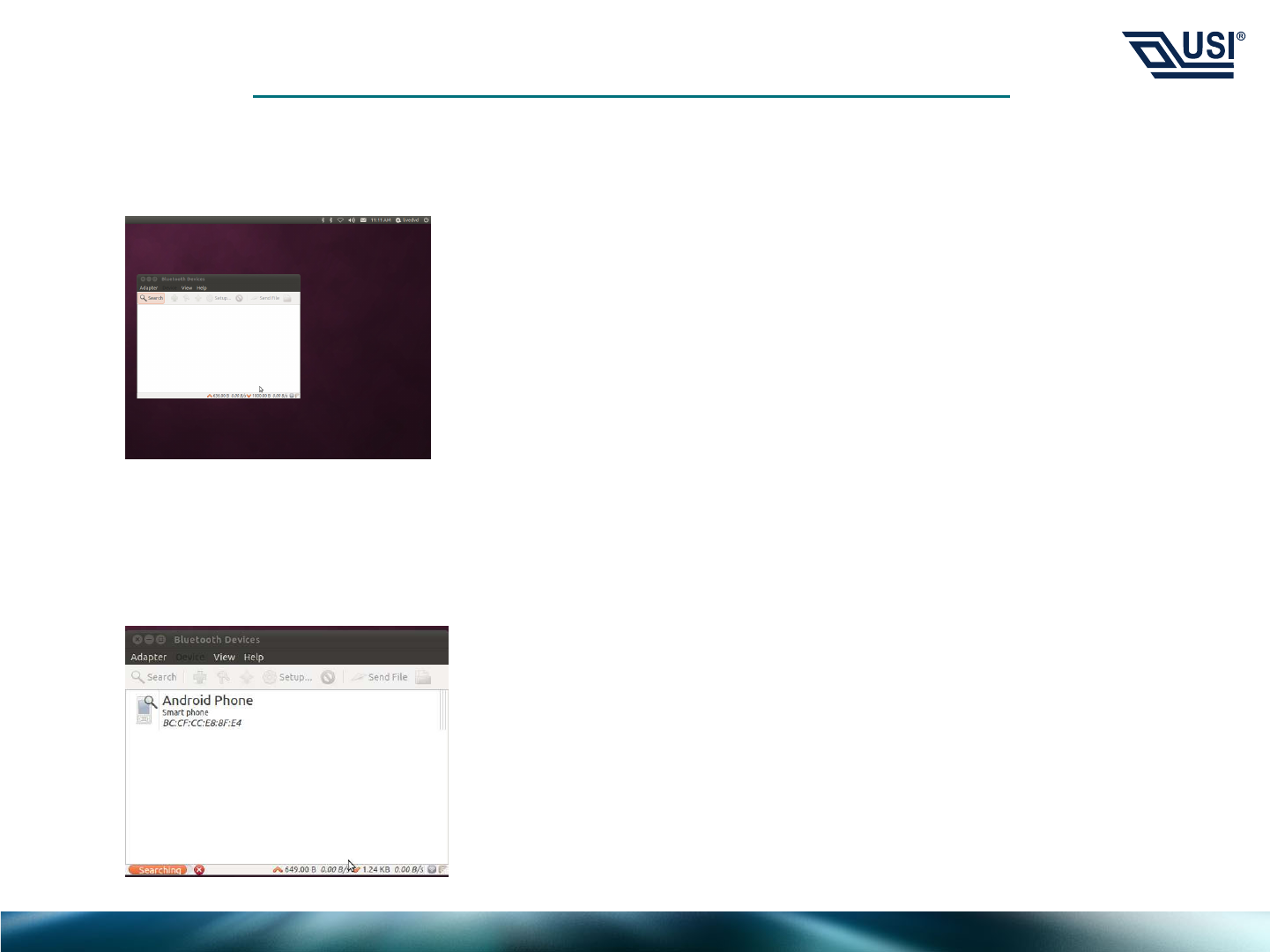Click the orange Searching progress indicator

(160, 870)
